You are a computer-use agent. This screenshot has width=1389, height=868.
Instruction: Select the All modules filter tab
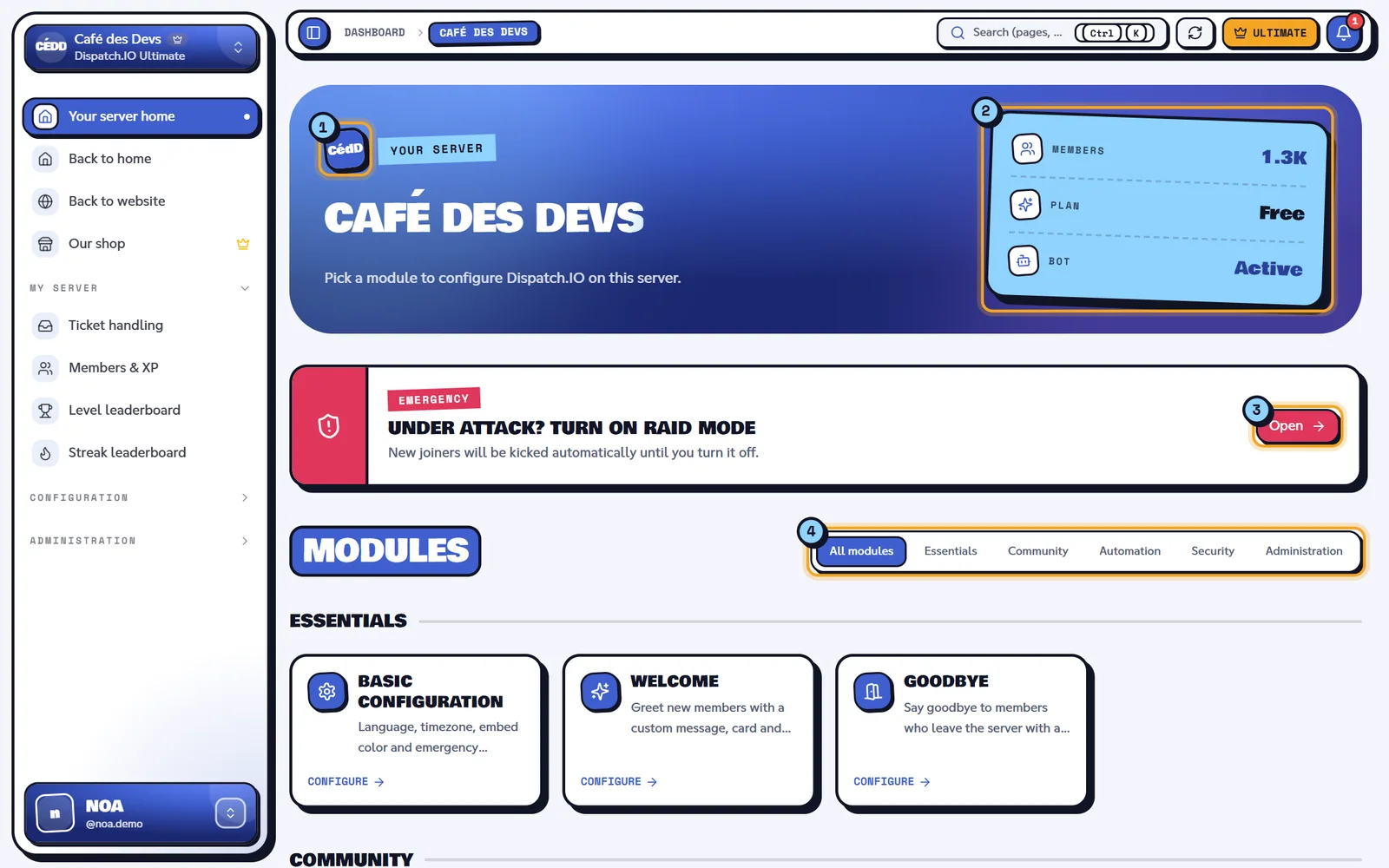tap(861, 551)
